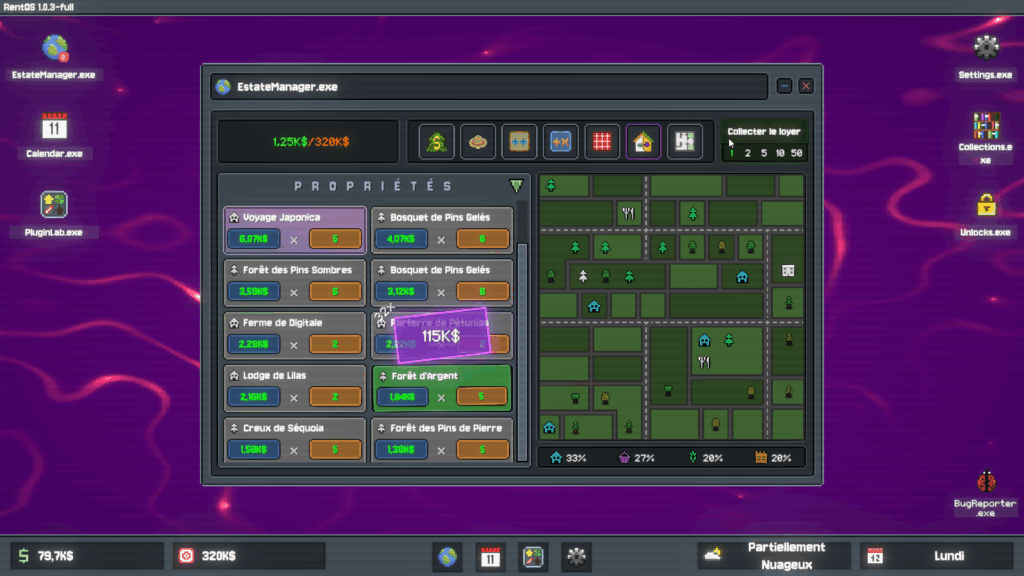1024x576 pixels.
Task: Select the white building on the map
Action: coord(788,270)
